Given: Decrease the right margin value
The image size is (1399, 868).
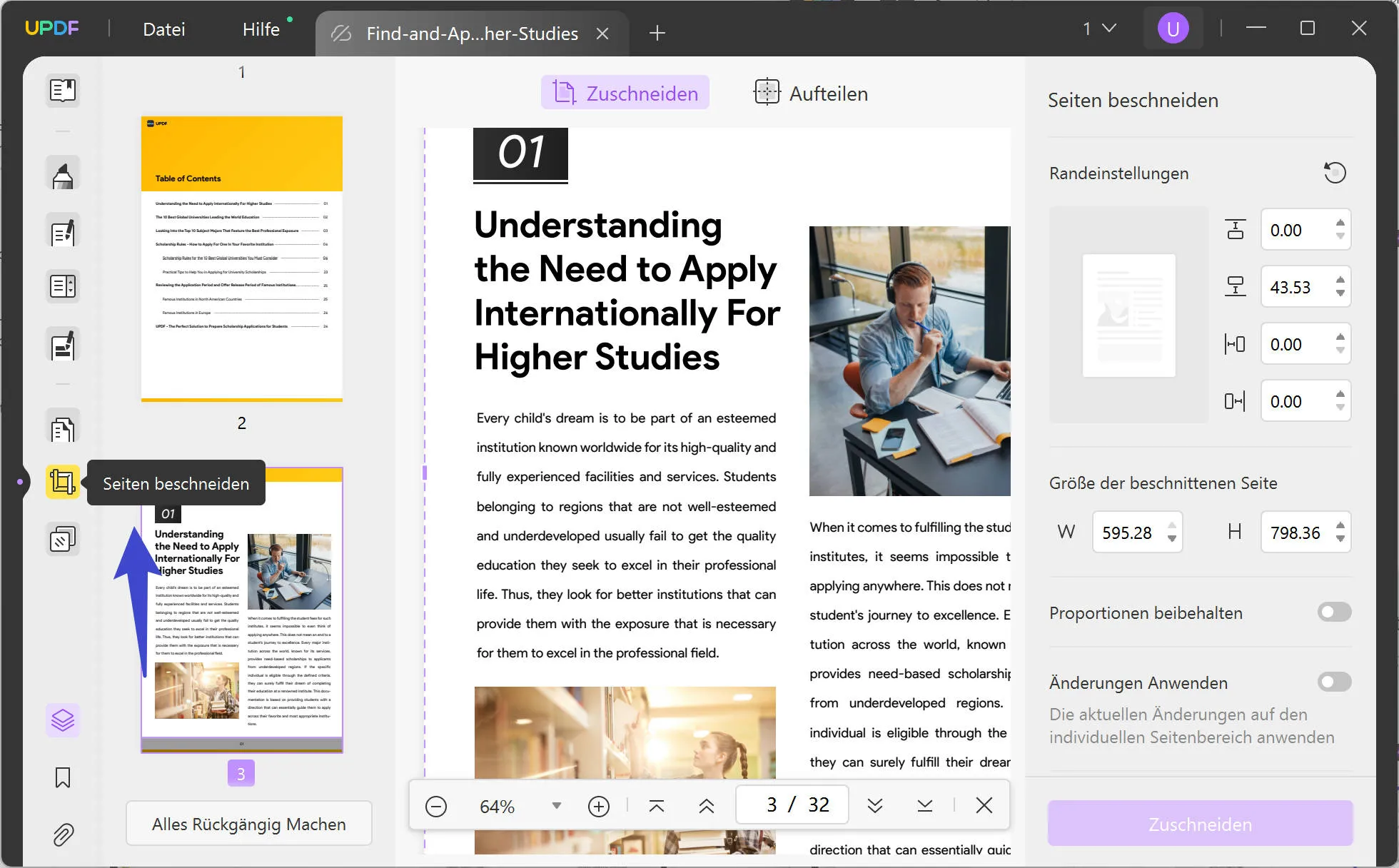Looking at the screenshot, I should (x=1340, y=408).
